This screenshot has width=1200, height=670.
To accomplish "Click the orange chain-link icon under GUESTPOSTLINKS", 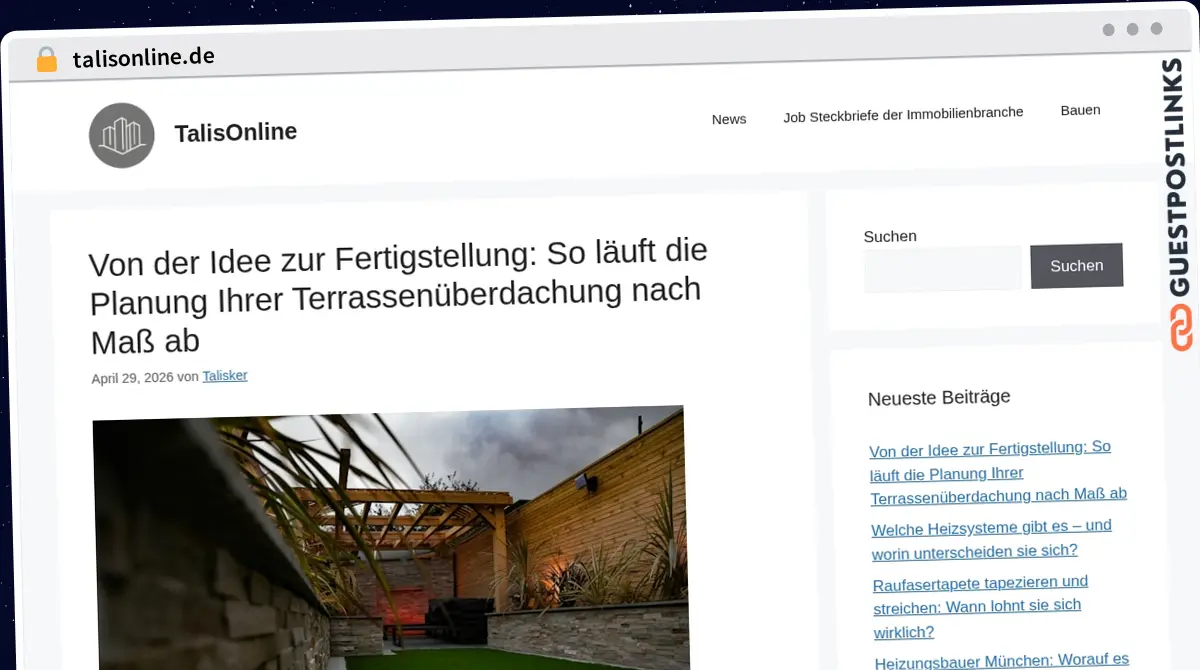I will tap(1182, 329).
